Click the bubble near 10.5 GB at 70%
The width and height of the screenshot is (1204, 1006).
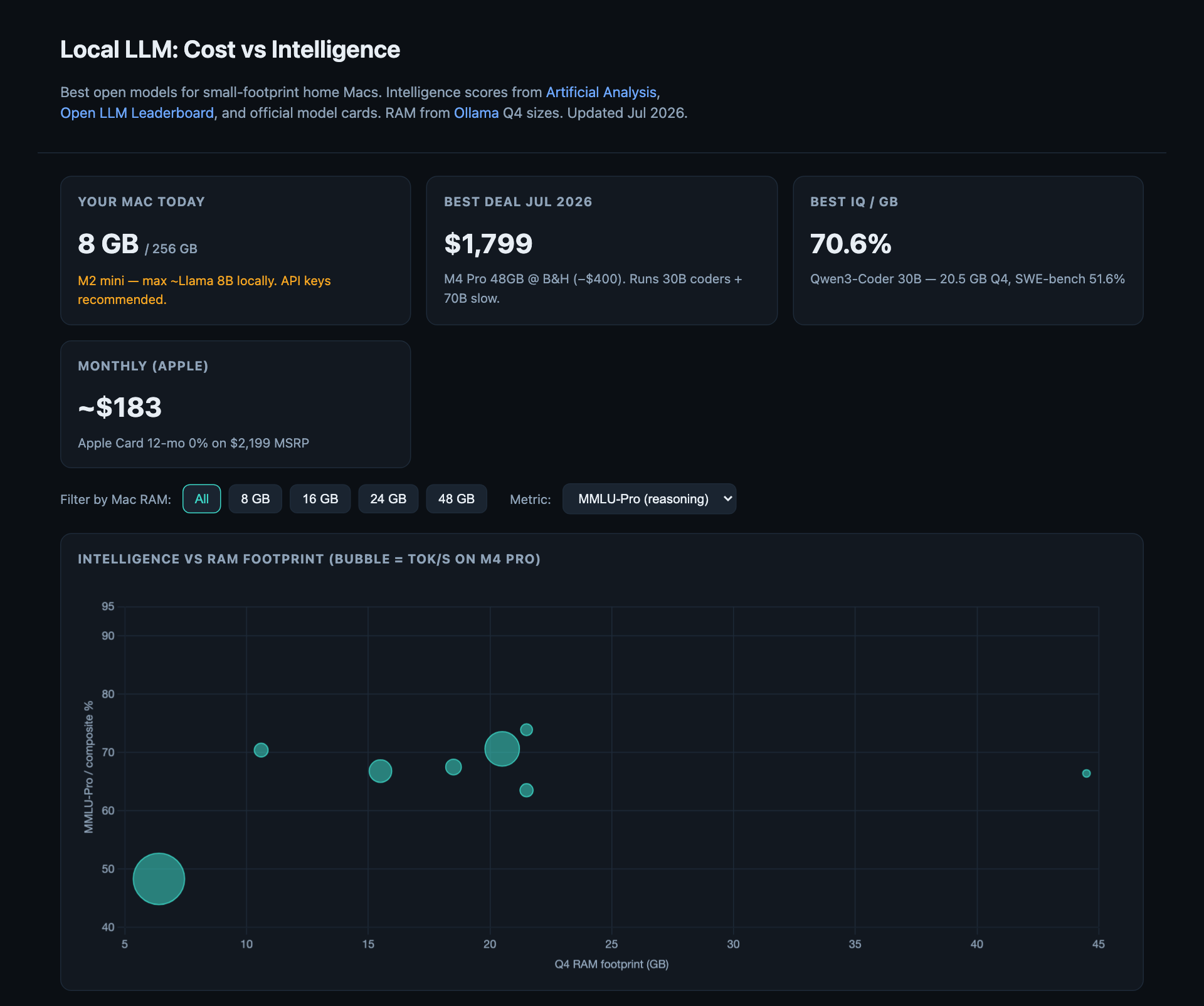point(261,750)
